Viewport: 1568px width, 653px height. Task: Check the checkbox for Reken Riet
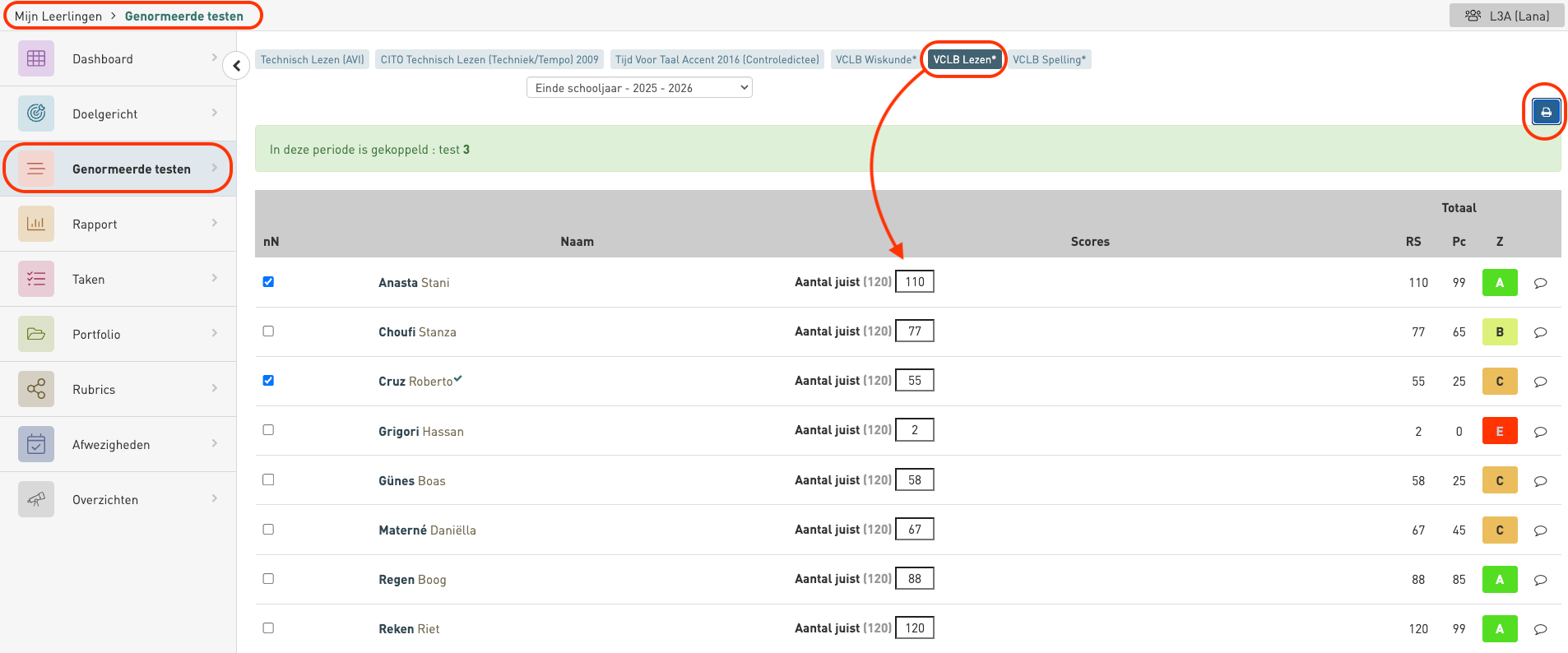268,628
